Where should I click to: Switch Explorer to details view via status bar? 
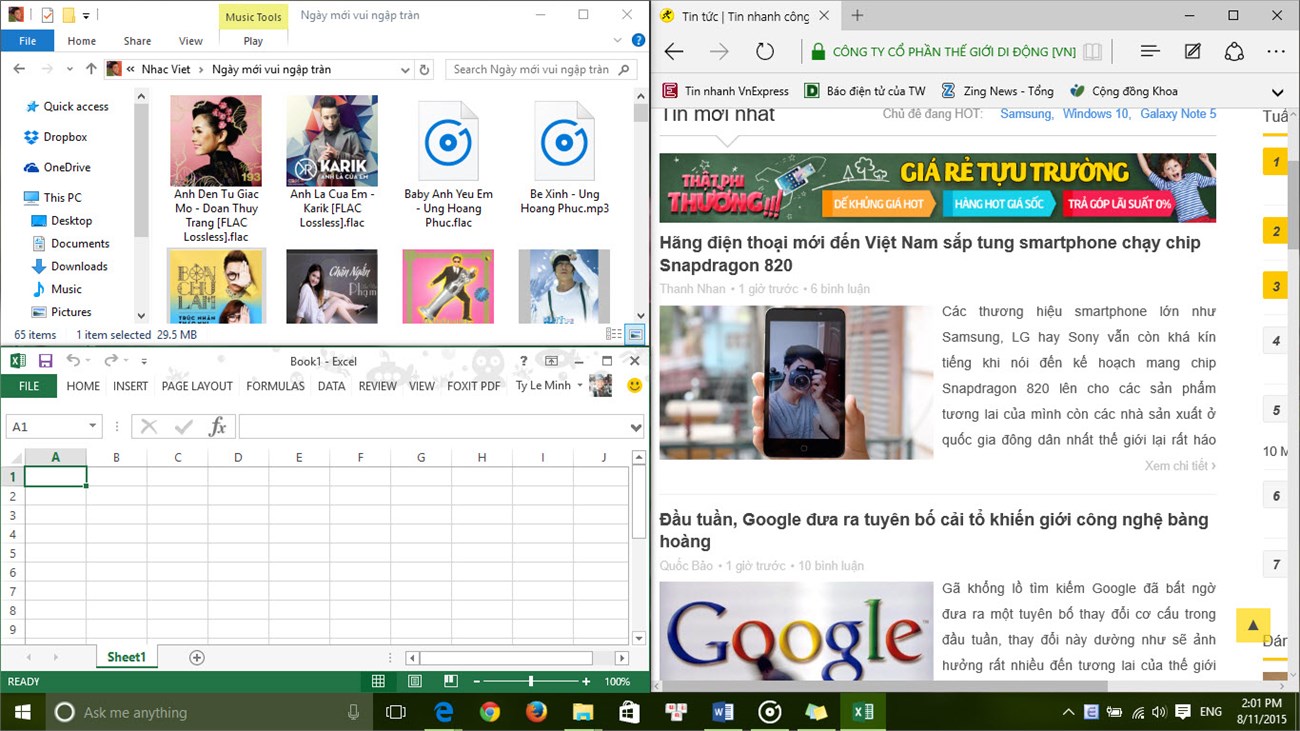(614, 333)
